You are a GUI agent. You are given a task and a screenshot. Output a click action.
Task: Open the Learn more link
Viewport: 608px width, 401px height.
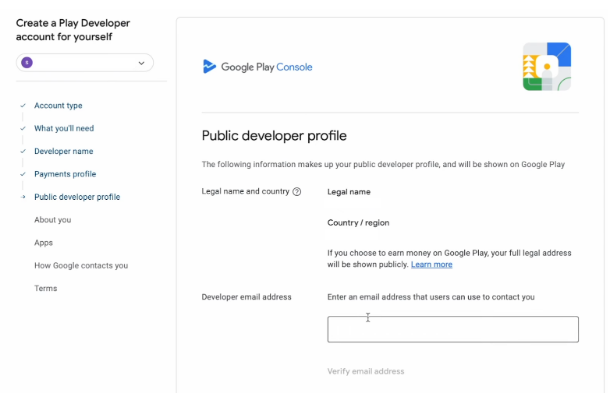431,265
